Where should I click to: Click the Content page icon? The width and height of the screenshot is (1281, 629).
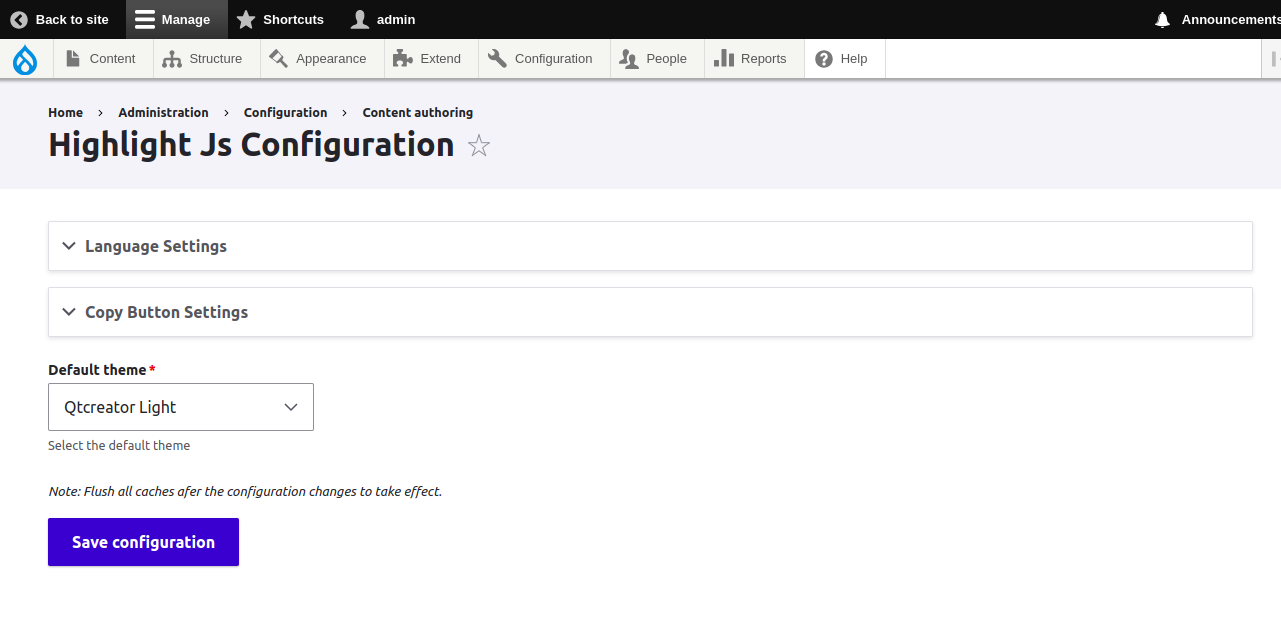73,59
